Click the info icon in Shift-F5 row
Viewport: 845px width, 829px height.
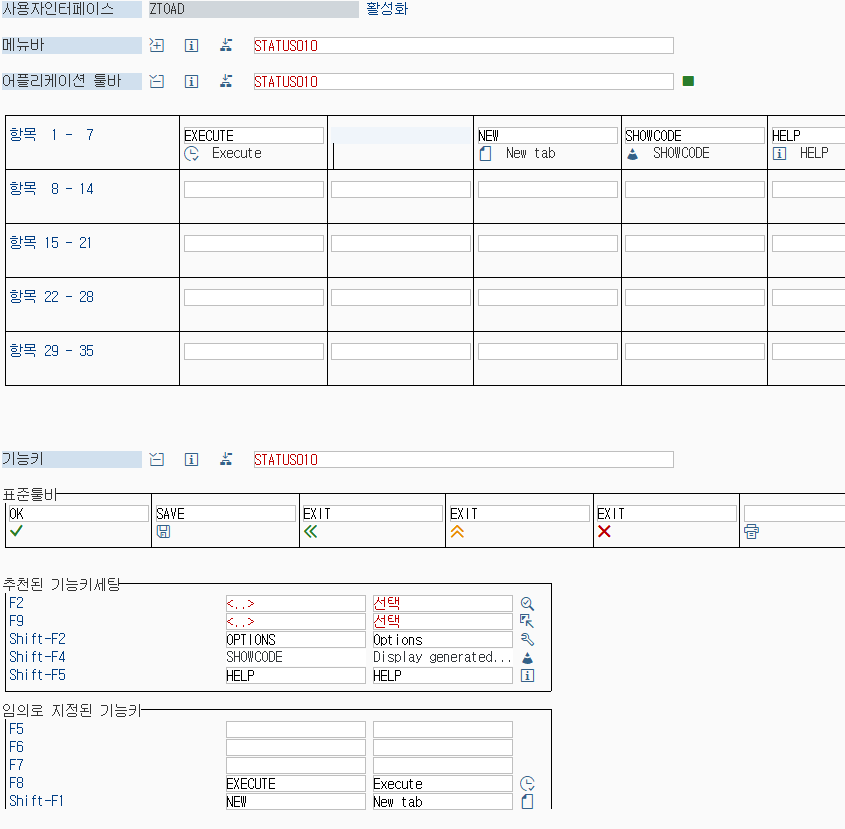[x=527, y=676]
